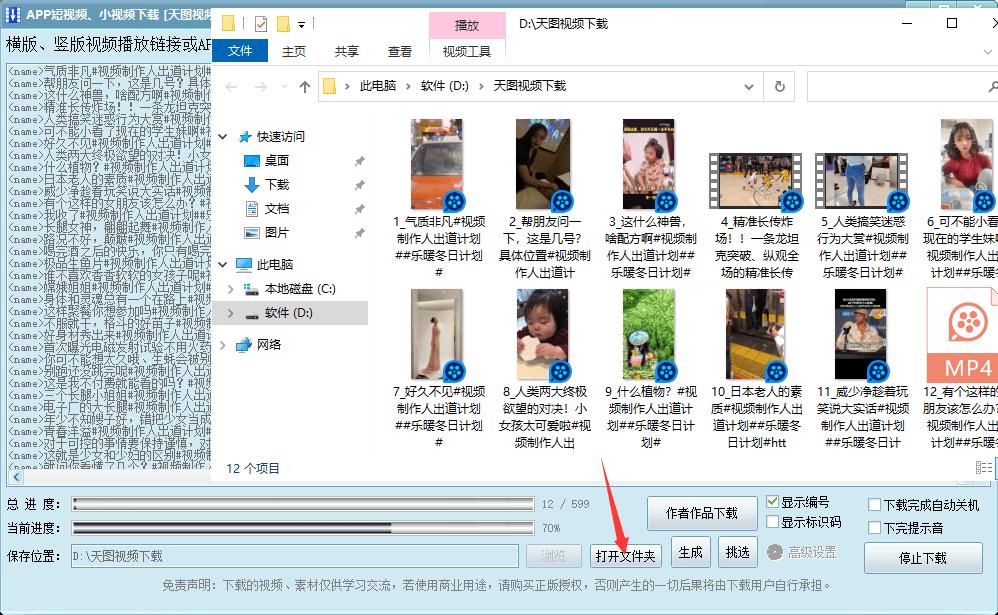Viewport: 998px width, 615px height.
Task: Enable the 显示标识码 checkbox
Action: tap(773, 522)
